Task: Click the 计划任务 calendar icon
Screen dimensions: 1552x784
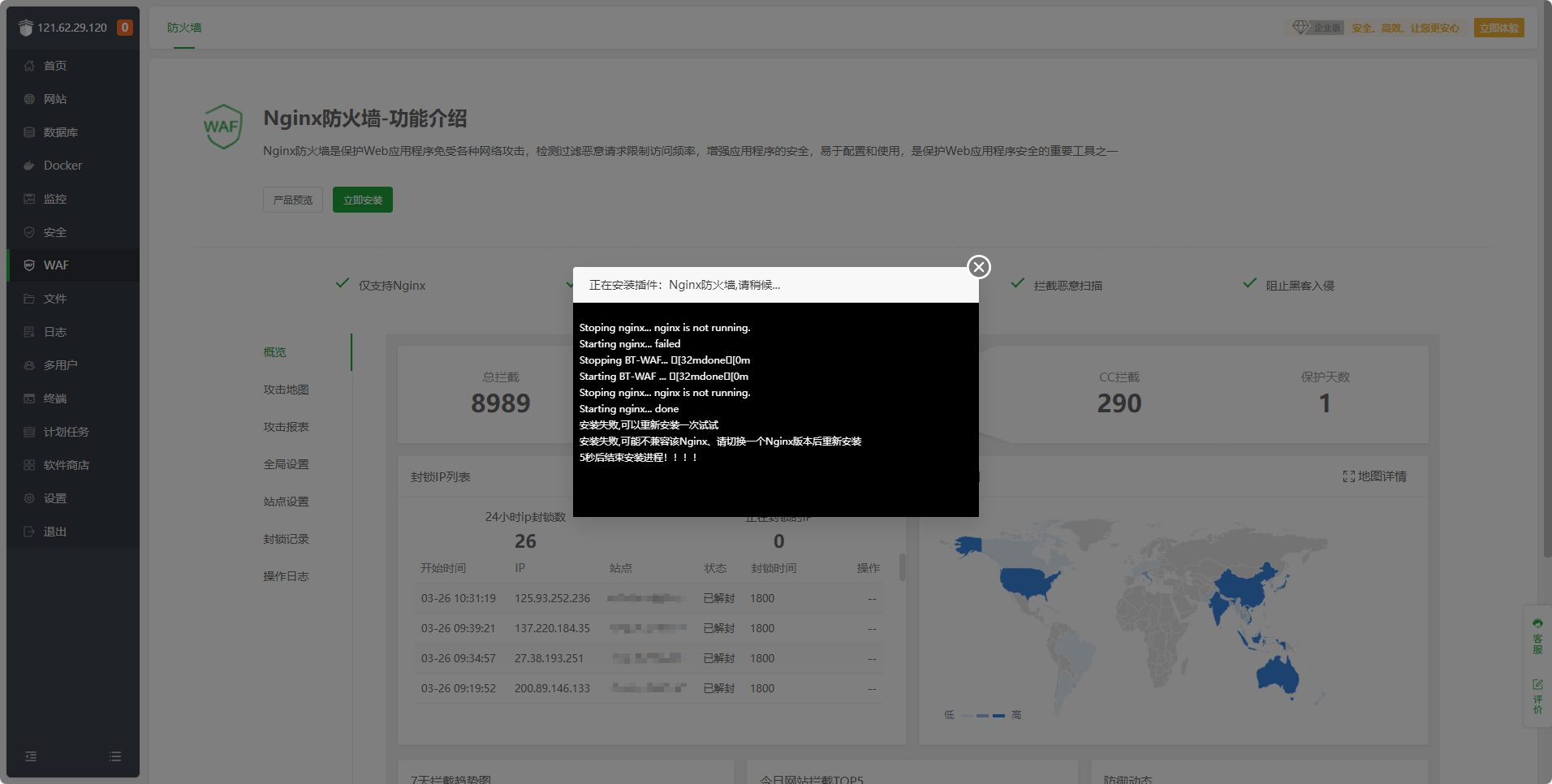Action: tap(29, 432)
